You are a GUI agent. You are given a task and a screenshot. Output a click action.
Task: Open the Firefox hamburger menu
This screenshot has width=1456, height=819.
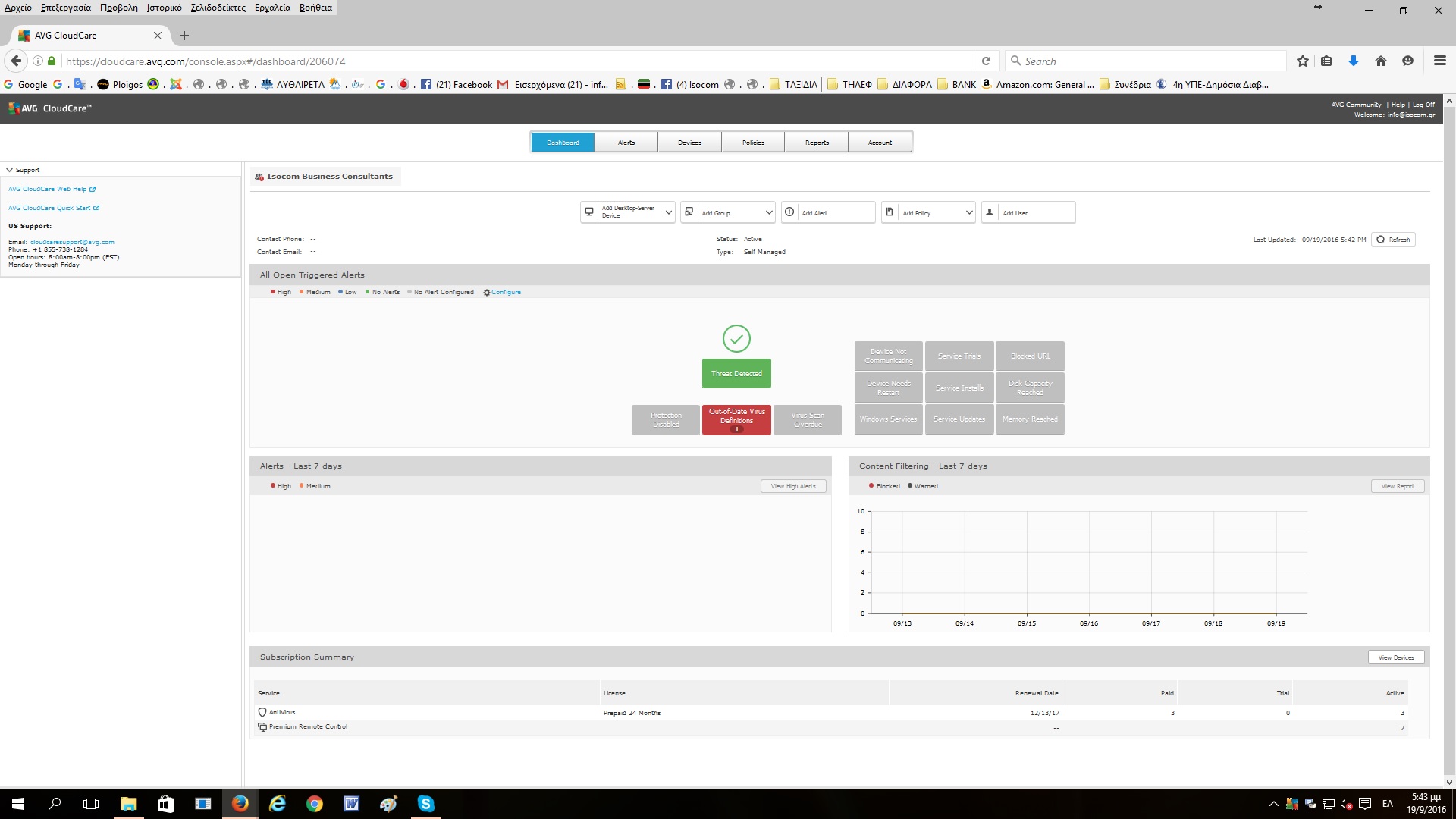coord(1439,61)
